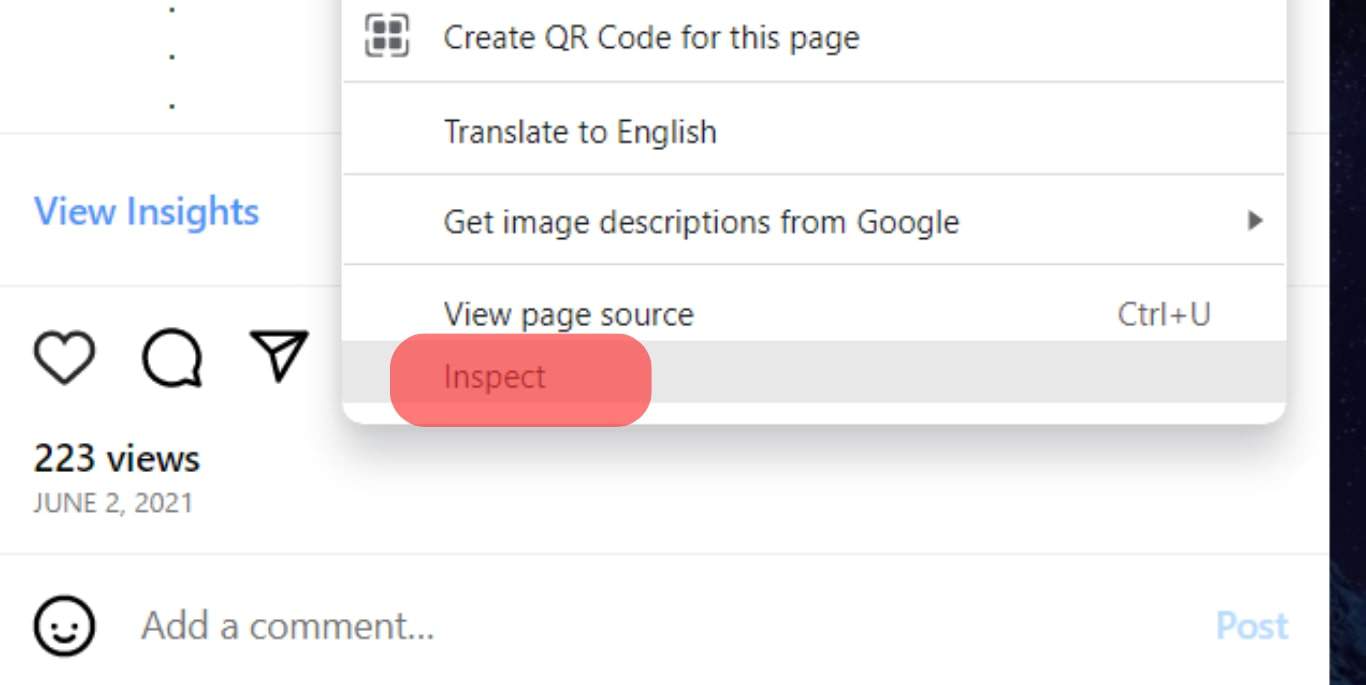The width and height of the screenshot is (1366, 685).
Task: Select Translate to English
Action: point(580,131)
